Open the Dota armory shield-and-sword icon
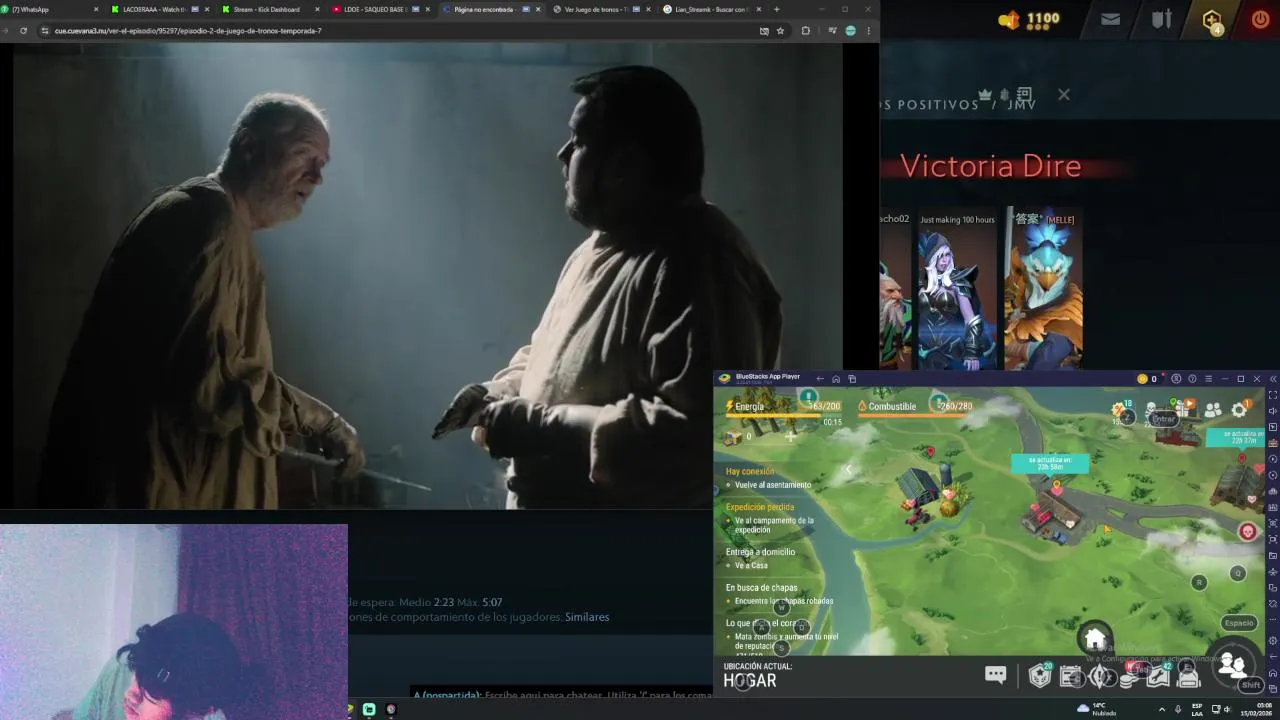The width and height of the screenshot is (1280, 720). tap(1161, 19)
